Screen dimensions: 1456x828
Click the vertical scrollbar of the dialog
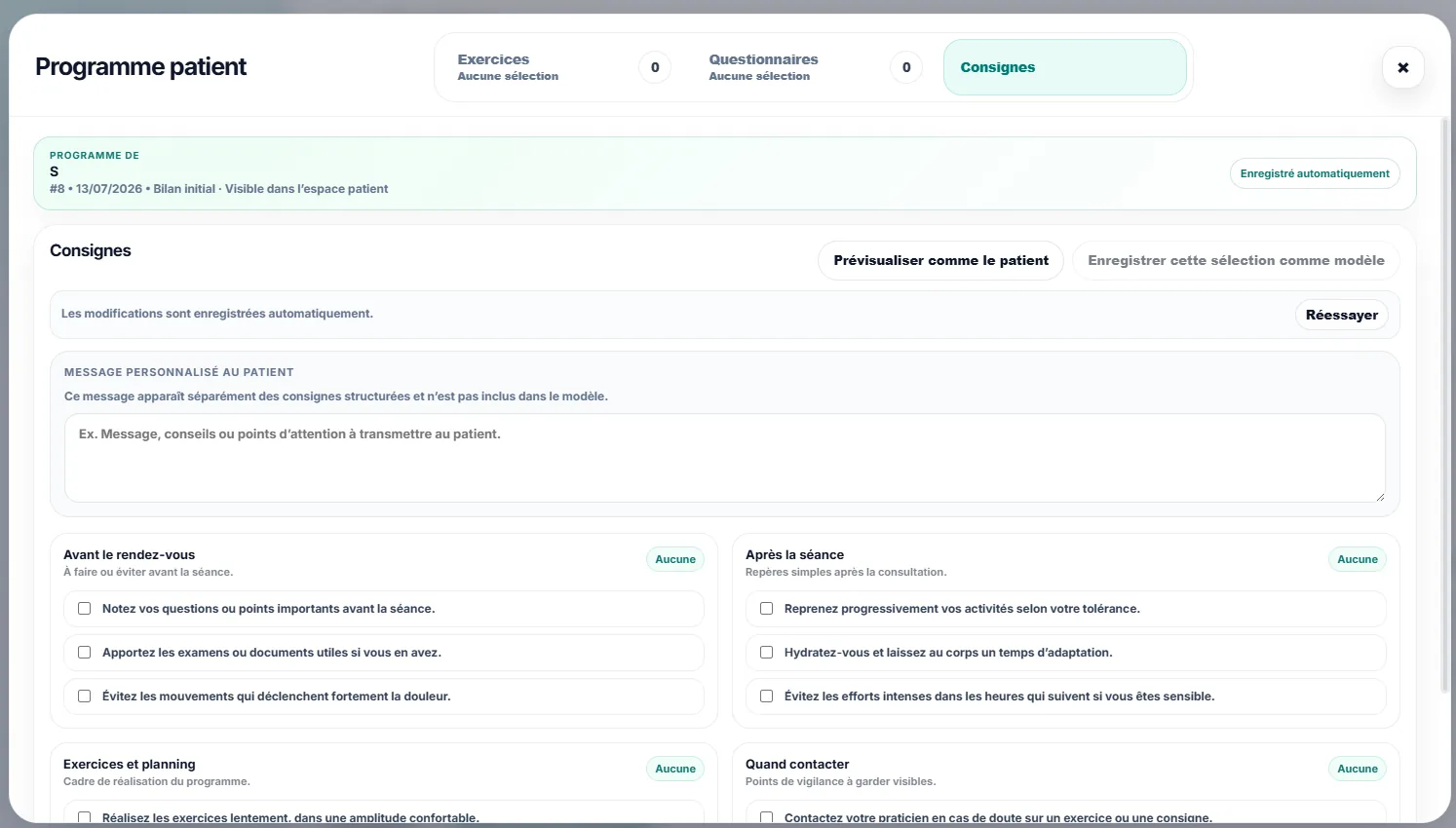[x=1445, y=405]
